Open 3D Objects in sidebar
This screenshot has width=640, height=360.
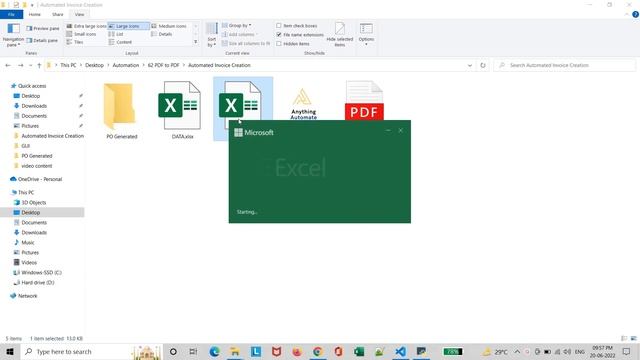tap(33, 202)
